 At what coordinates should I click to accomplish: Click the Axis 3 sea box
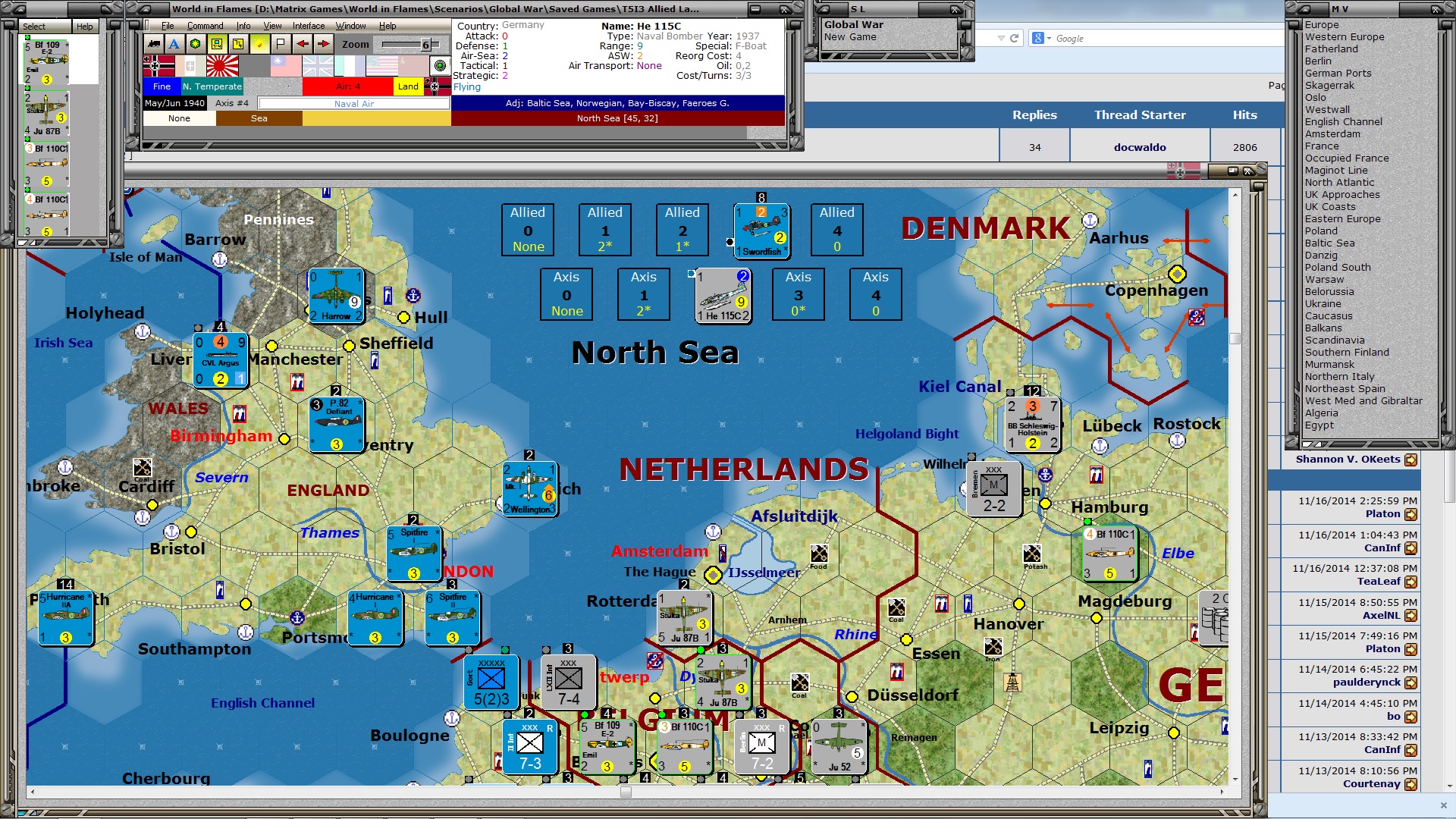click(799, 294)
